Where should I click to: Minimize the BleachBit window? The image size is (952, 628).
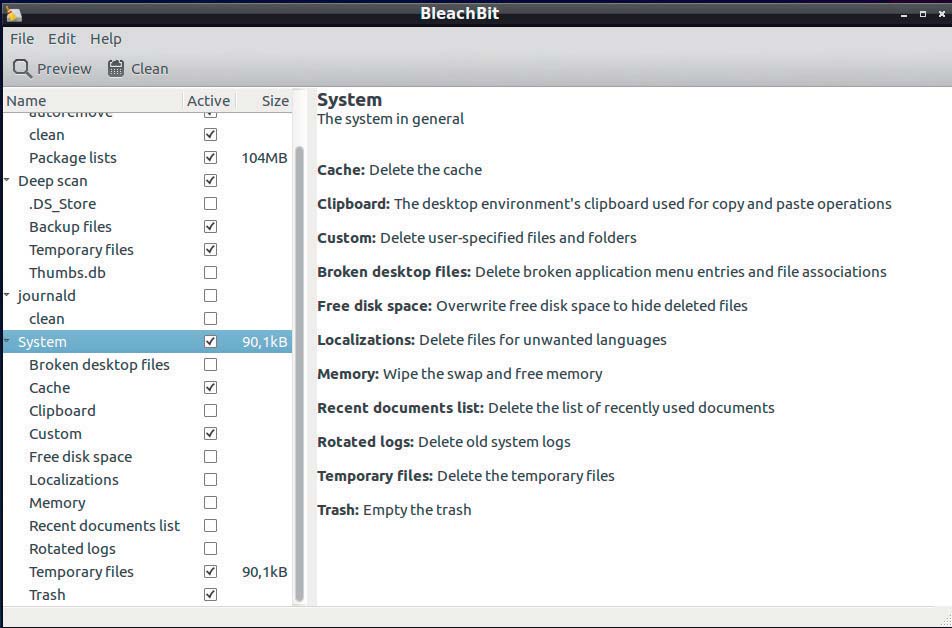(x=904, y=14)
